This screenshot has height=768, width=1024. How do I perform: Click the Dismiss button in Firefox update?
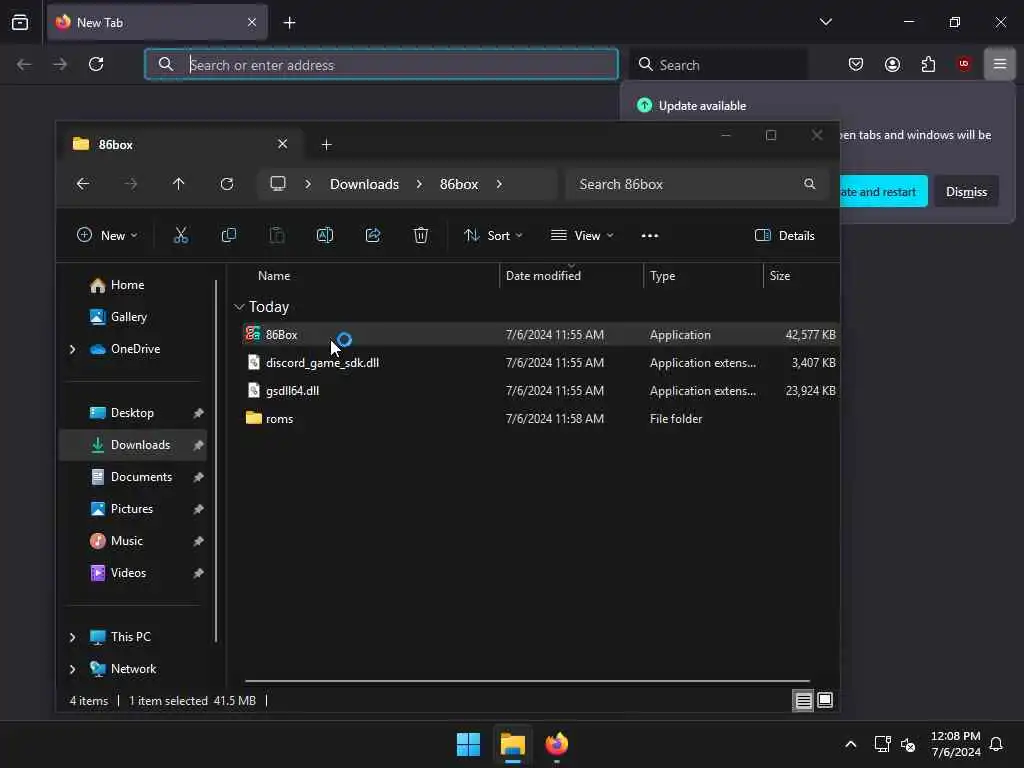point(966,191)
